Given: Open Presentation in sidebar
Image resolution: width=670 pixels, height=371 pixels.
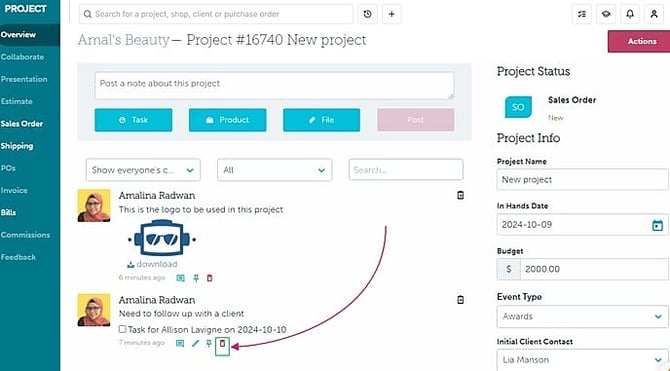Looking at the screenshot, I should click(24, 79).
